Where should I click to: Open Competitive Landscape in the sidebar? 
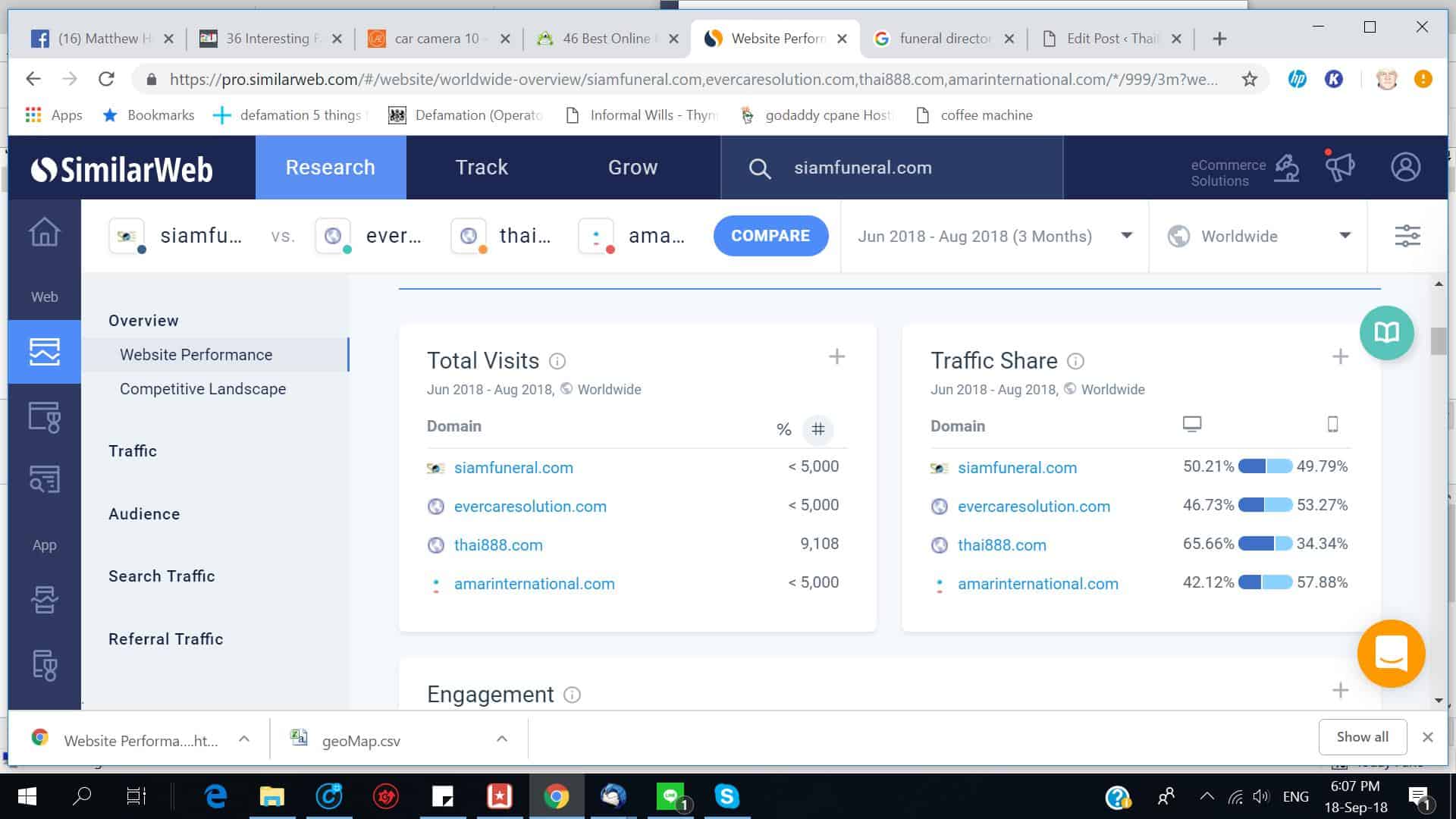click(x=202, y=388)
